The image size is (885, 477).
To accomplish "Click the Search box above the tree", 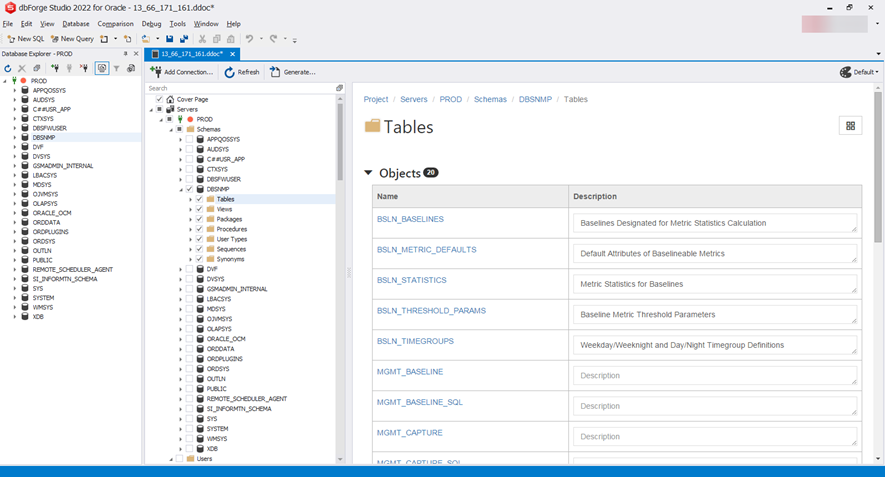I will point(240,88).
